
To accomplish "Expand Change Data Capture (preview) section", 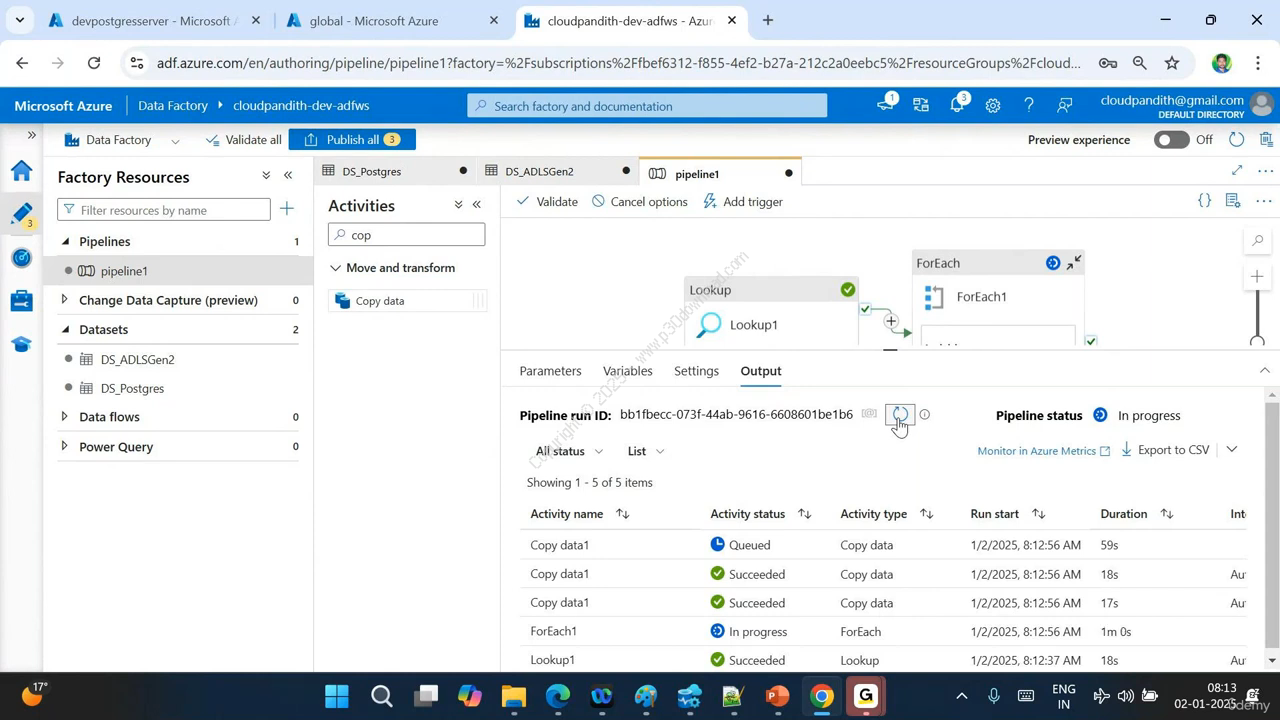I will click(65, 300).
